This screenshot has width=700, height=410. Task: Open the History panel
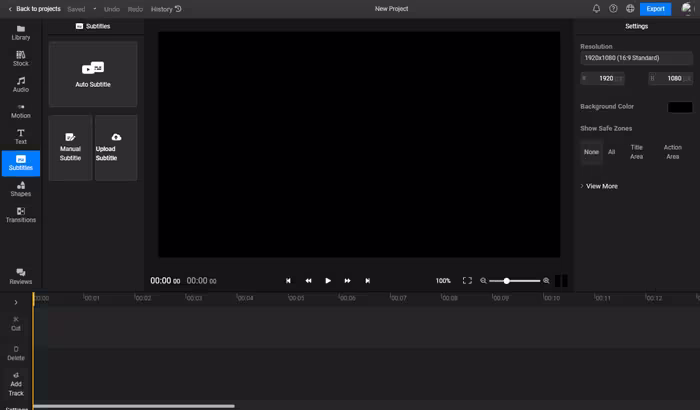[166, 9]
